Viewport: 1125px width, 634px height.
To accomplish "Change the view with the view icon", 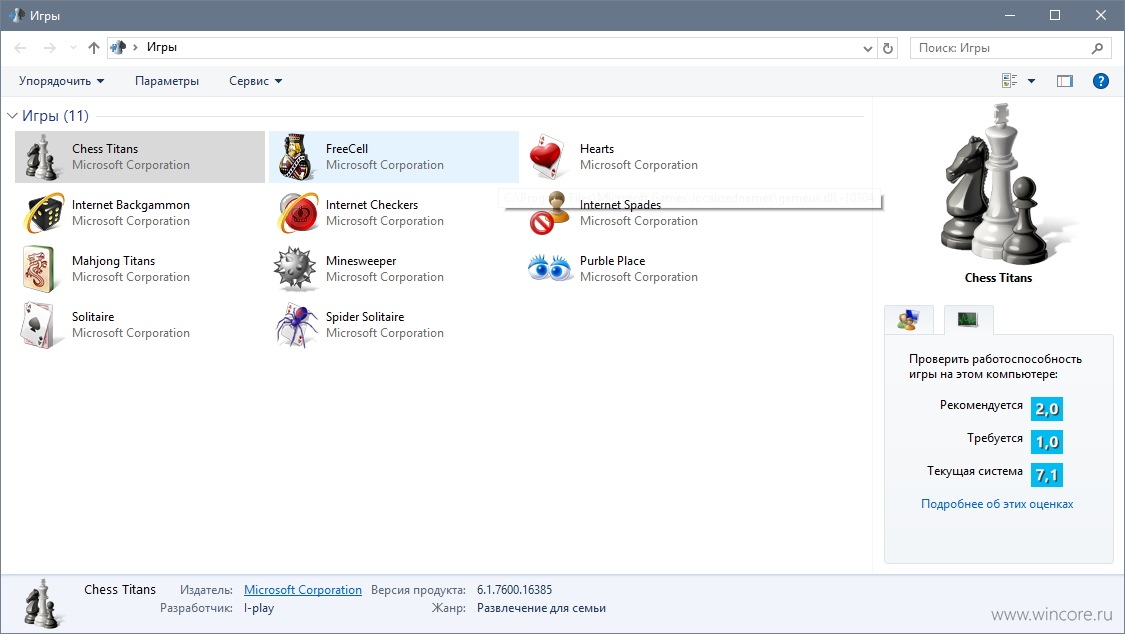I will coord(1009,81).
